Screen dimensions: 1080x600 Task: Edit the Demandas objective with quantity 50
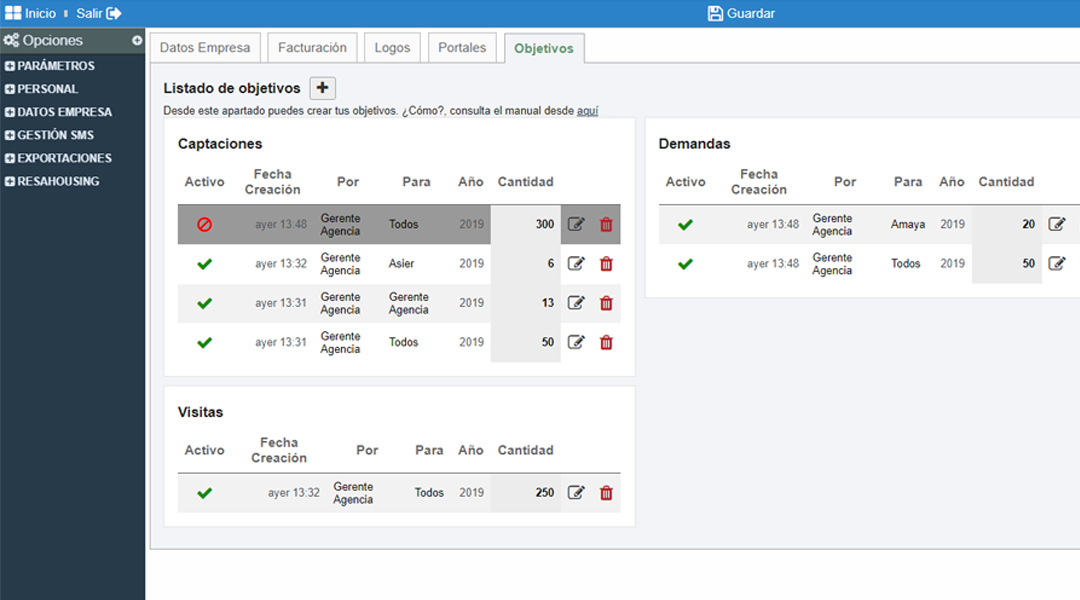[x=1057, y=264]
